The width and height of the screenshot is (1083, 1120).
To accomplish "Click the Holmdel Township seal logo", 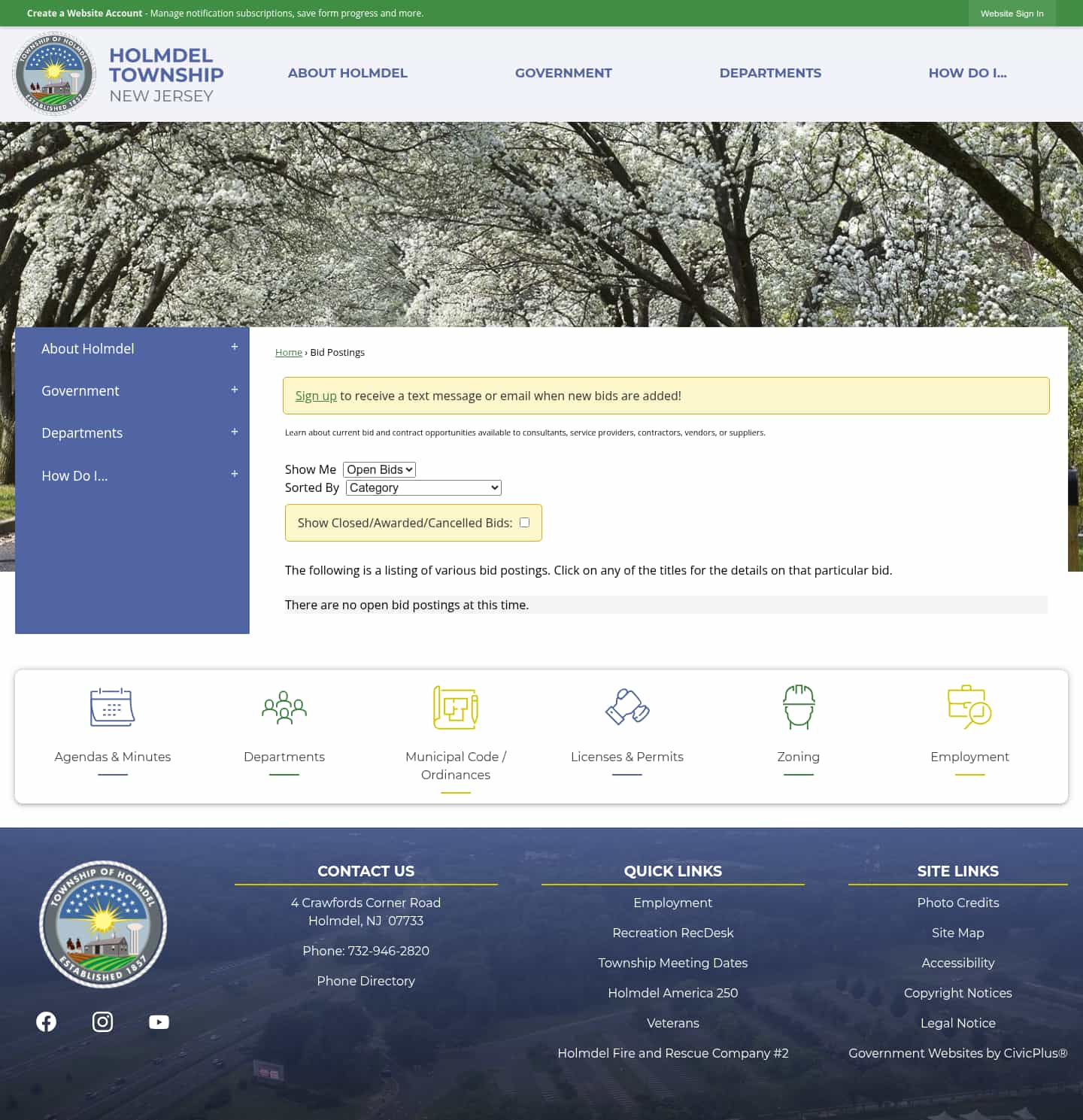I will pos(53,73).
